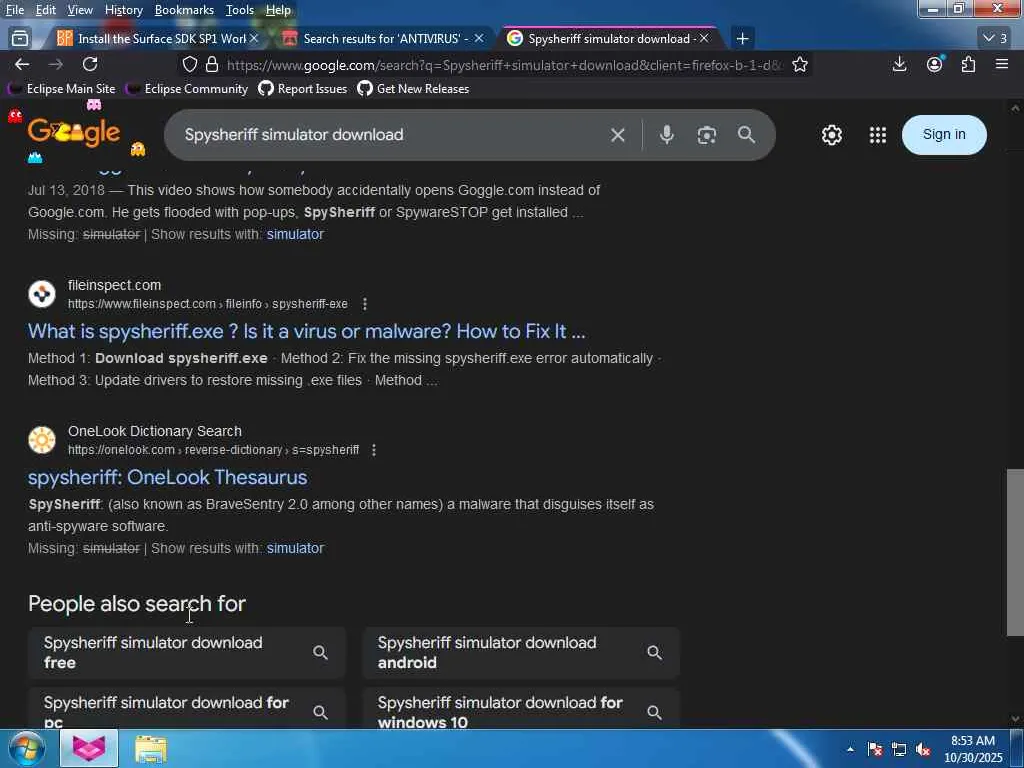Open the Windows Start menu
The width and height of the screenshot is (1024, 768).
point(26,748)
